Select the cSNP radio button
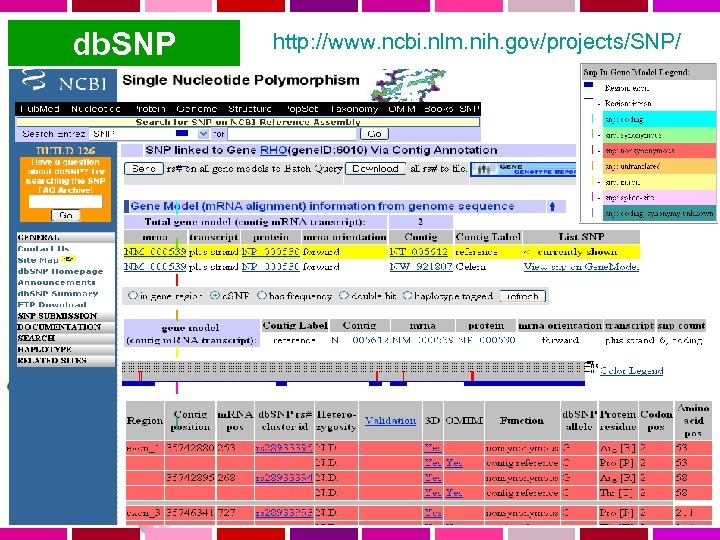 (x=214, y=295)
